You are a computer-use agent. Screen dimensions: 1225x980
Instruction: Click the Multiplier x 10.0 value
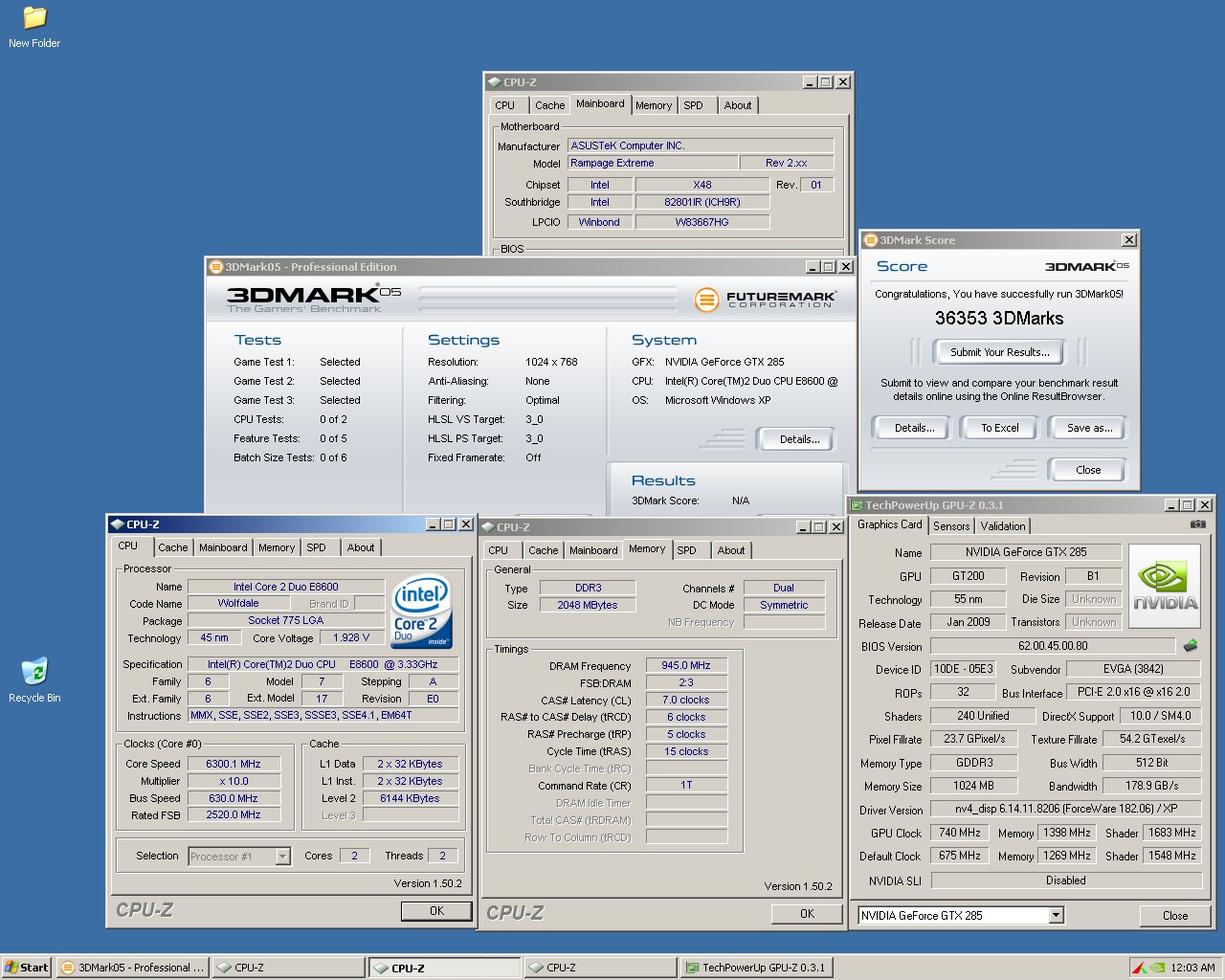click(x=234, y=781)
